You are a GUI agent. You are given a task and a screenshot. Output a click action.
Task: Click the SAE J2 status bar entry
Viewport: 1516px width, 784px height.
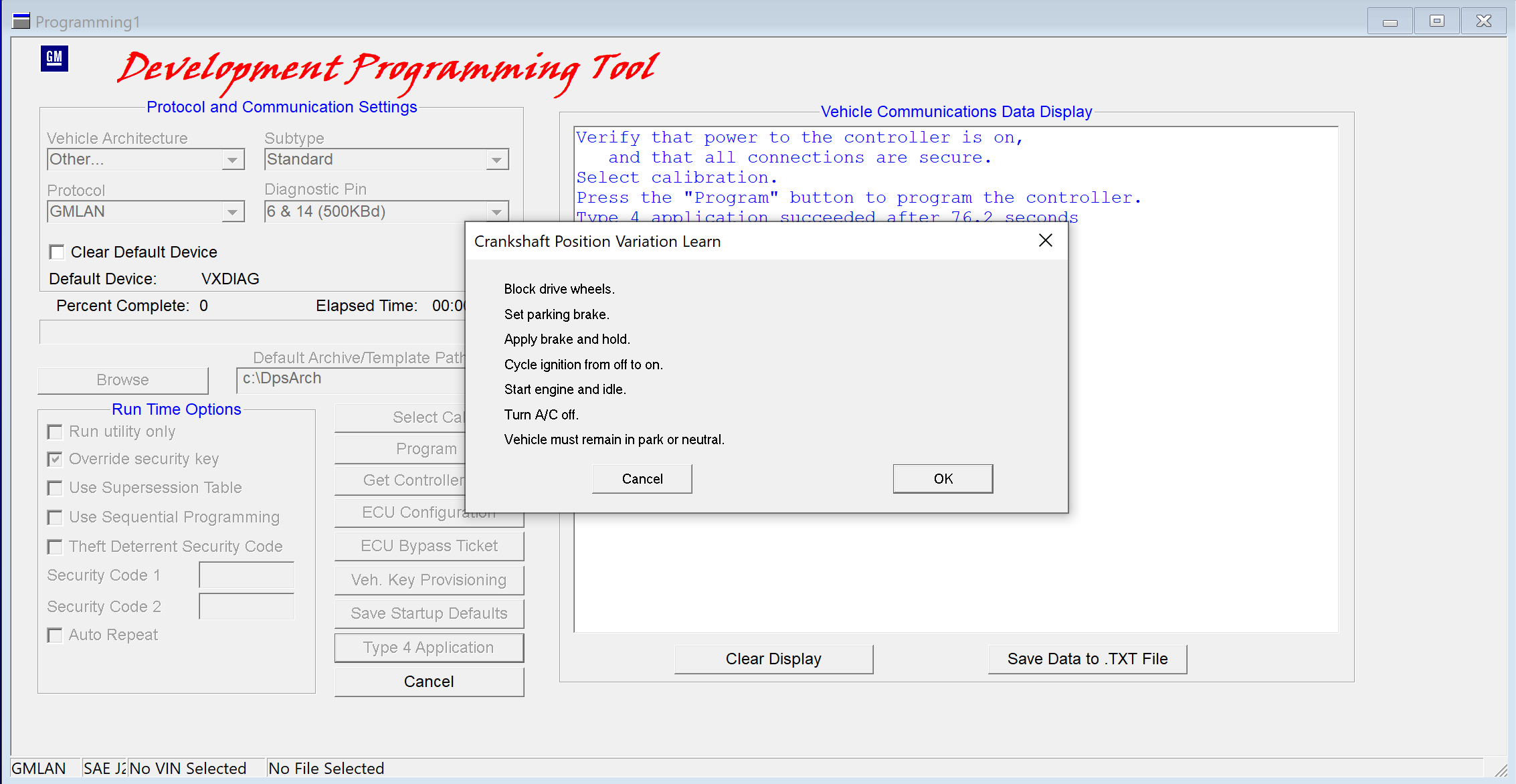tap(105, 769)
